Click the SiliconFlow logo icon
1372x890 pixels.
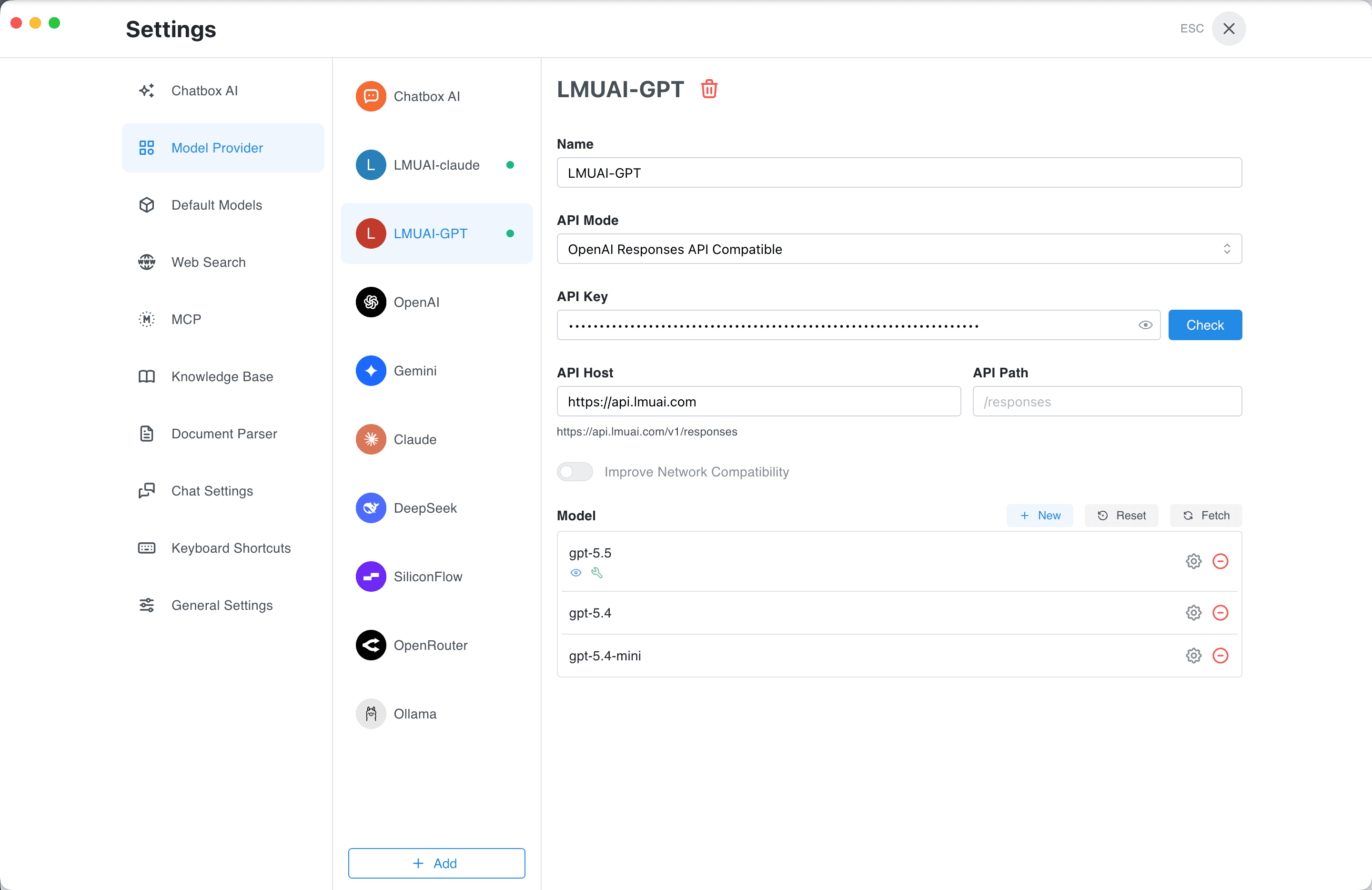click(x=371, y=576)
